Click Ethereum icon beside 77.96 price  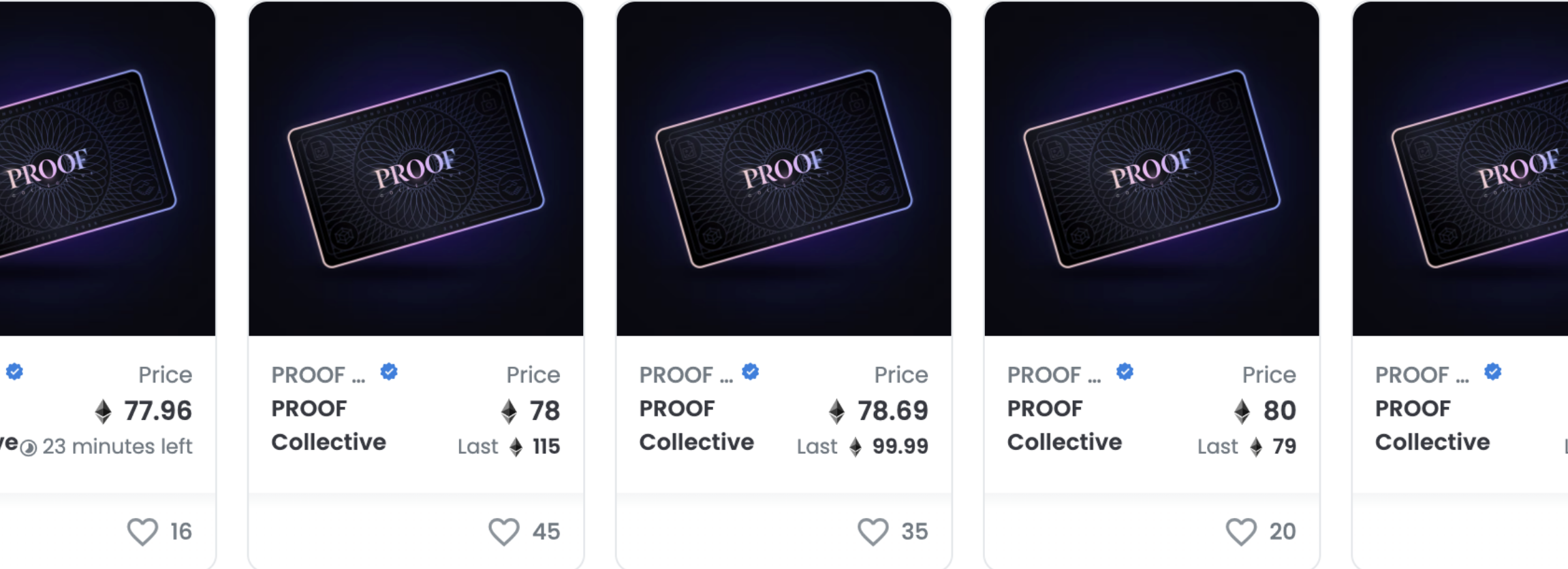[103, 411]
